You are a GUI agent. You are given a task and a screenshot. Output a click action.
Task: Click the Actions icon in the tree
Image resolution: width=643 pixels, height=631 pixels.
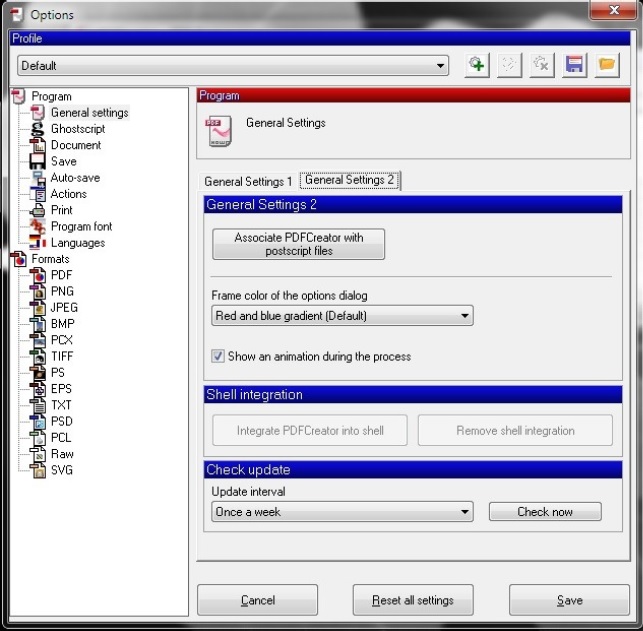click(x=37, y=194)
